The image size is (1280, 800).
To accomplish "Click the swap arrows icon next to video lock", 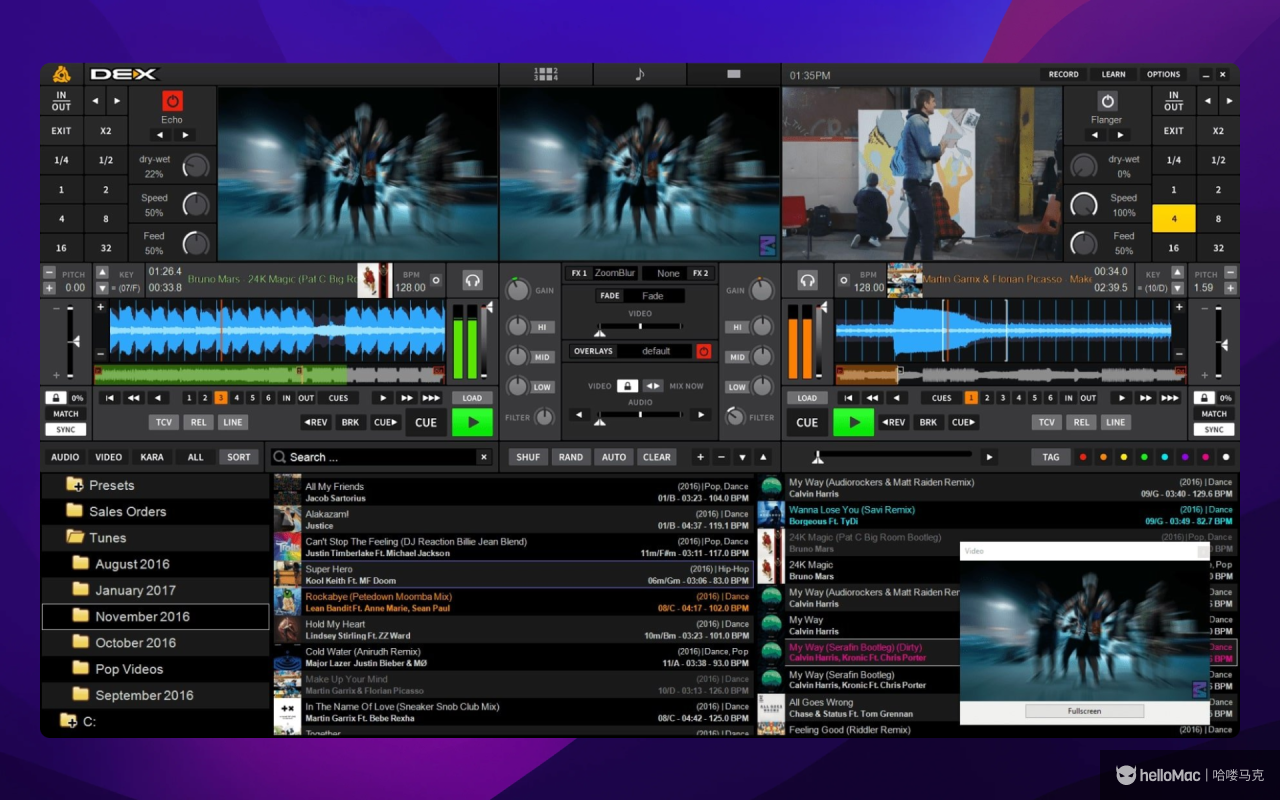I will (x=652, y=386).
